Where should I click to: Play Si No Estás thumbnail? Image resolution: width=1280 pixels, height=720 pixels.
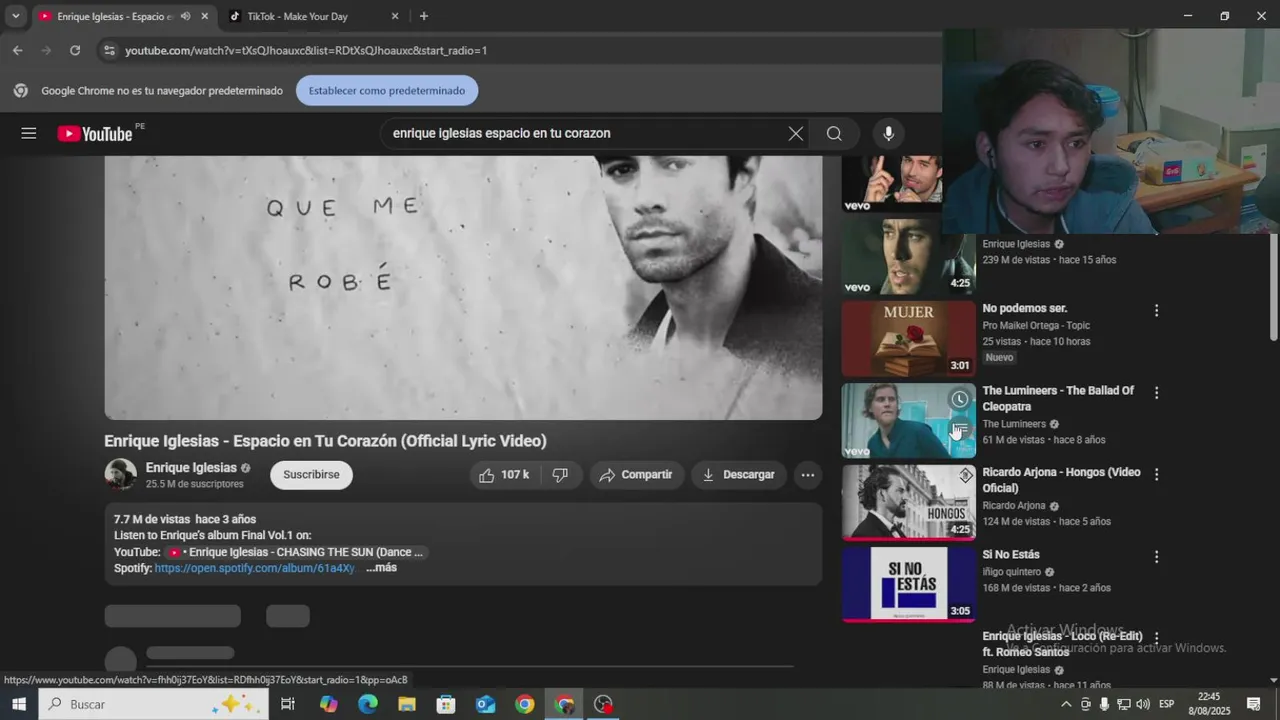pyautogui.click(x=908, y=584)
